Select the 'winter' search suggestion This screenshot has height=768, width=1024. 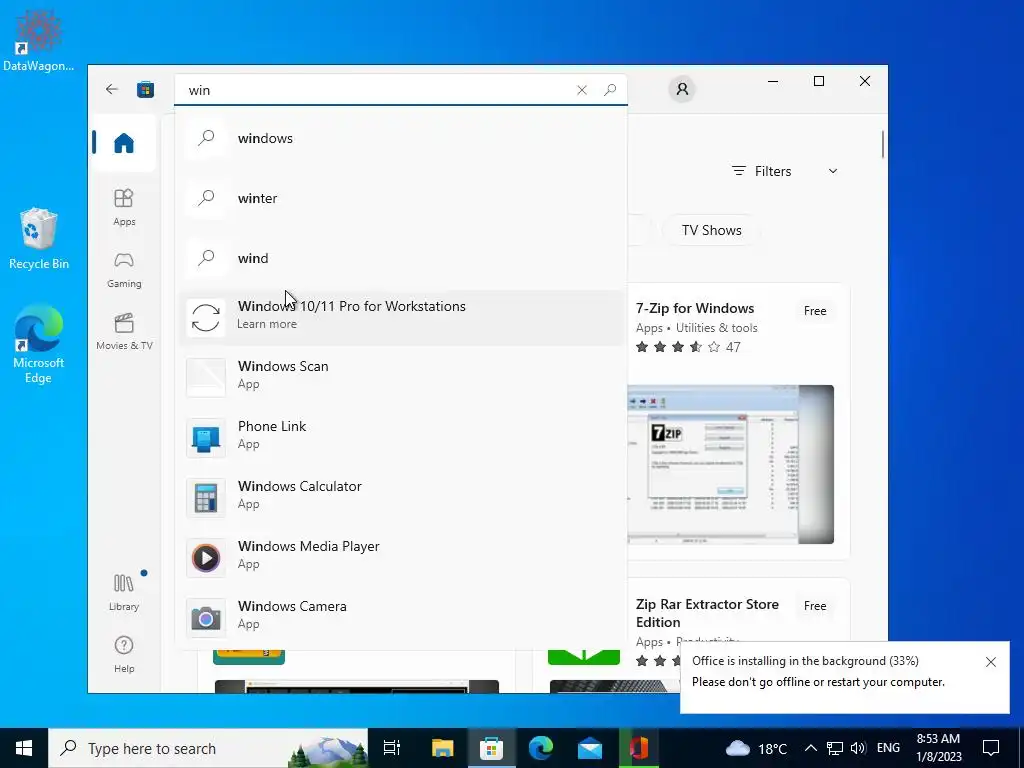(x=401, y=199)
